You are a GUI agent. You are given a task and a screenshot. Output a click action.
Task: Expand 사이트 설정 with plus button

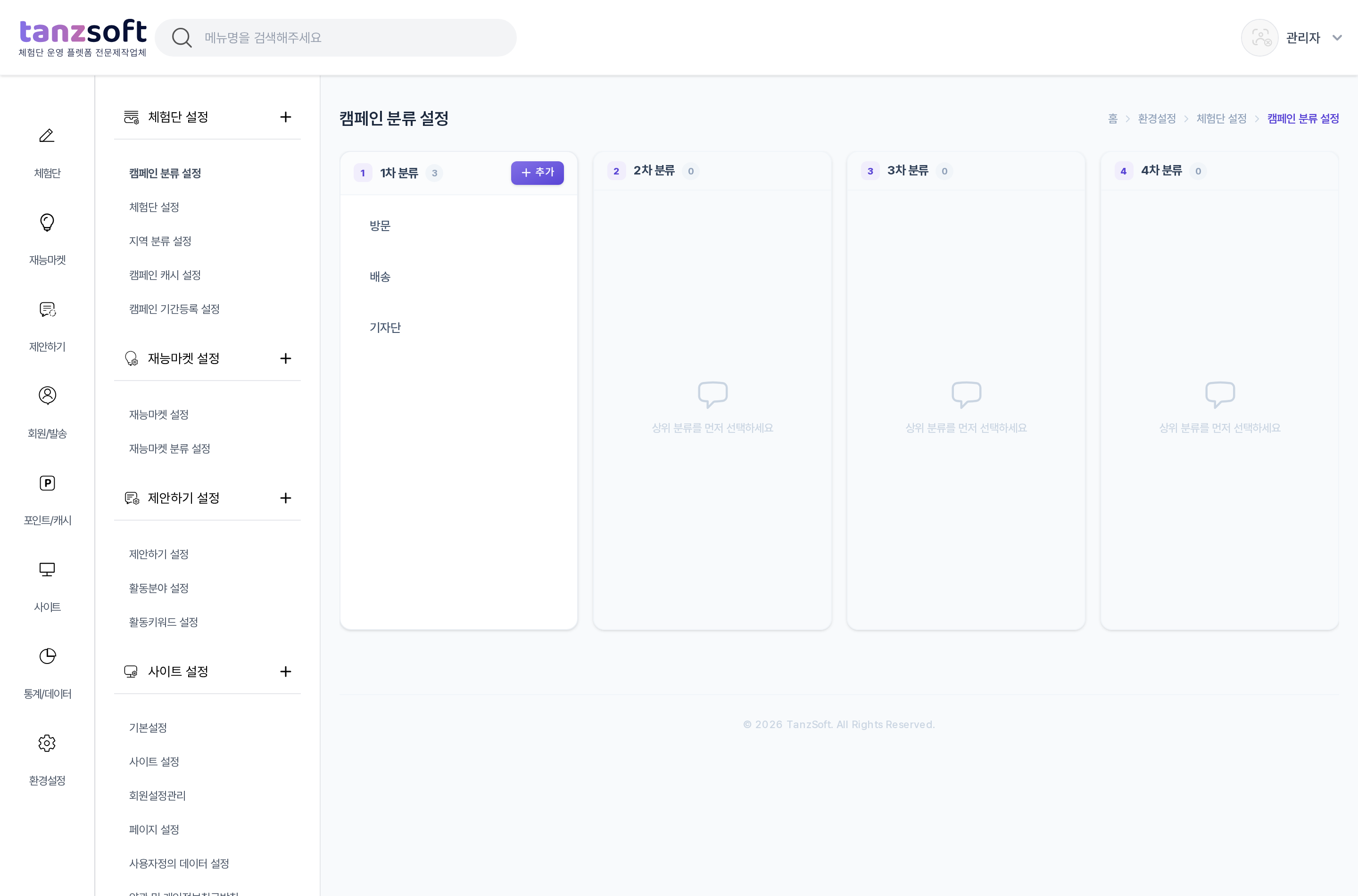286,672
